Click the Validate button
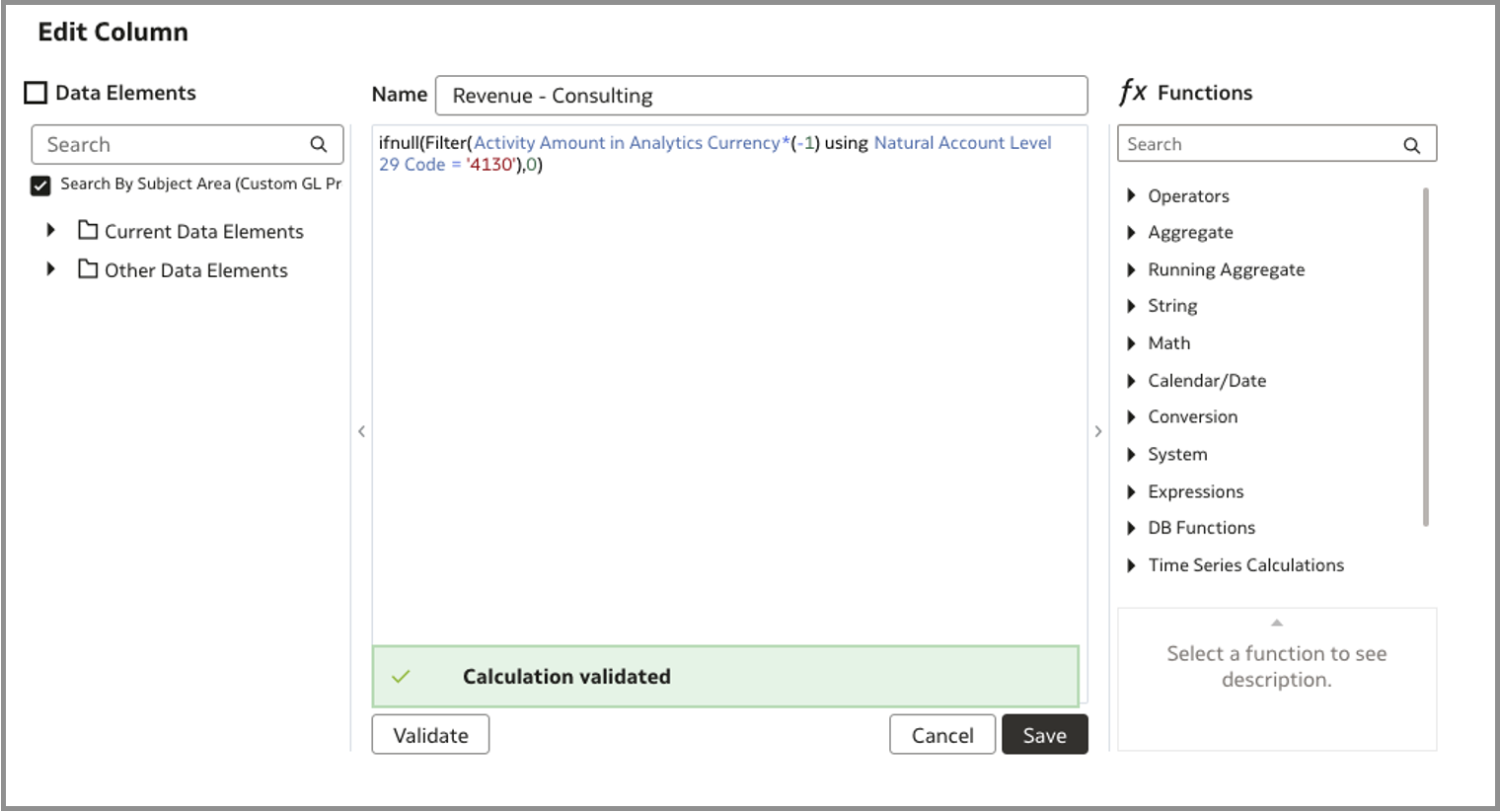The width and height of the screenshot is (1500, 812). pyautogui.click(x=430, y=735)
